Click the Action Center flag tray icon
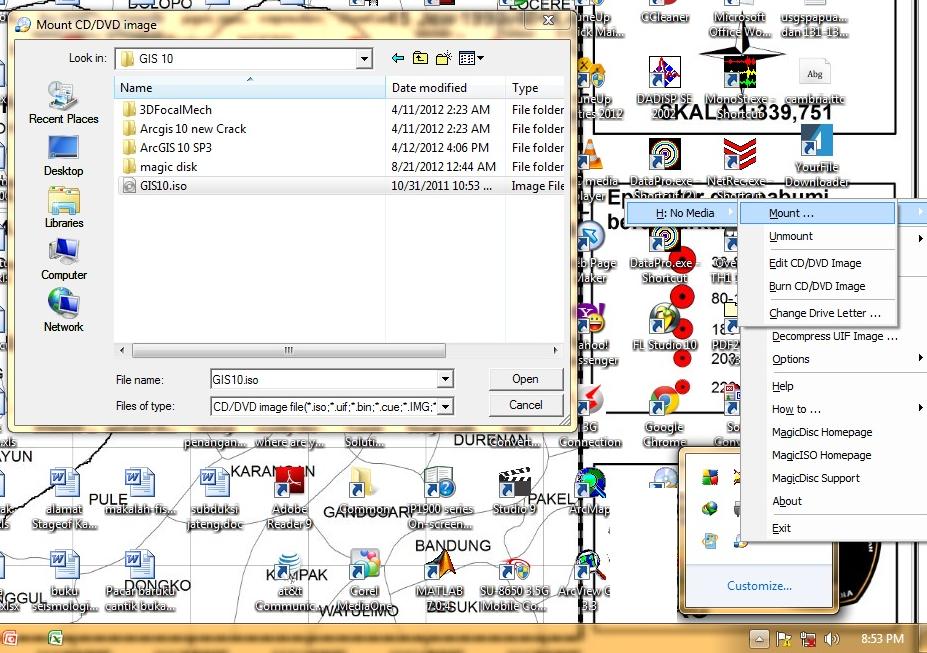The height and width of the screenshot is (653, 927). 784,639
